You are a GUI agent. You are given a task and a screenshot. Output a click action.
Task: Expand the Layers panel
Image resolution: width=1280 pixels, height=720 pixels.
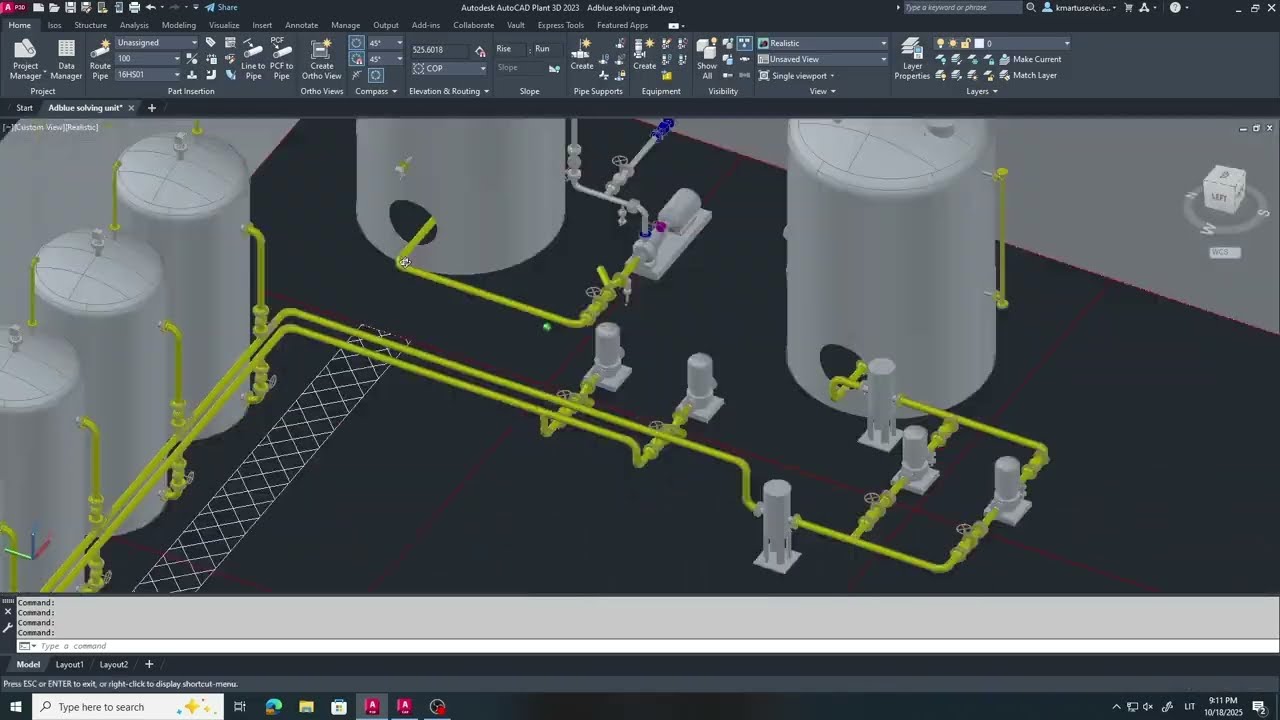tap(981, 91)
